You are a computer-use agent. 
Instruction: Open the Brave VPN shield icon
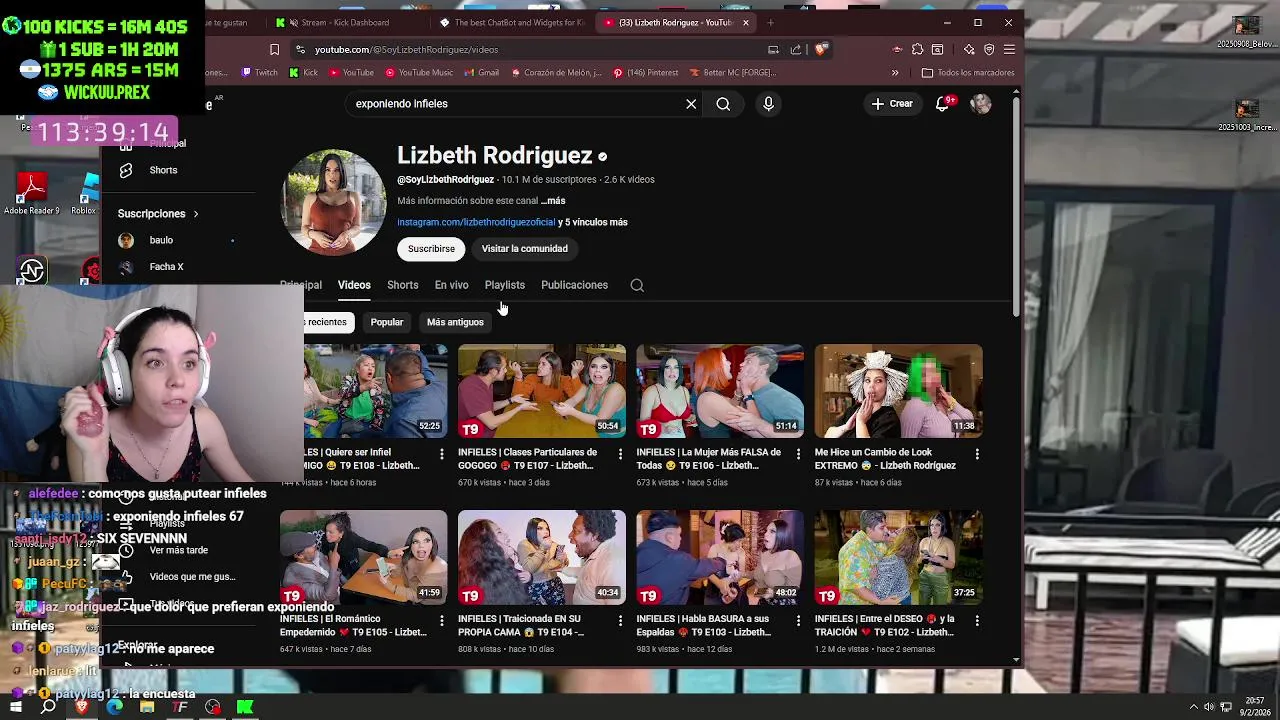[989, 49]
